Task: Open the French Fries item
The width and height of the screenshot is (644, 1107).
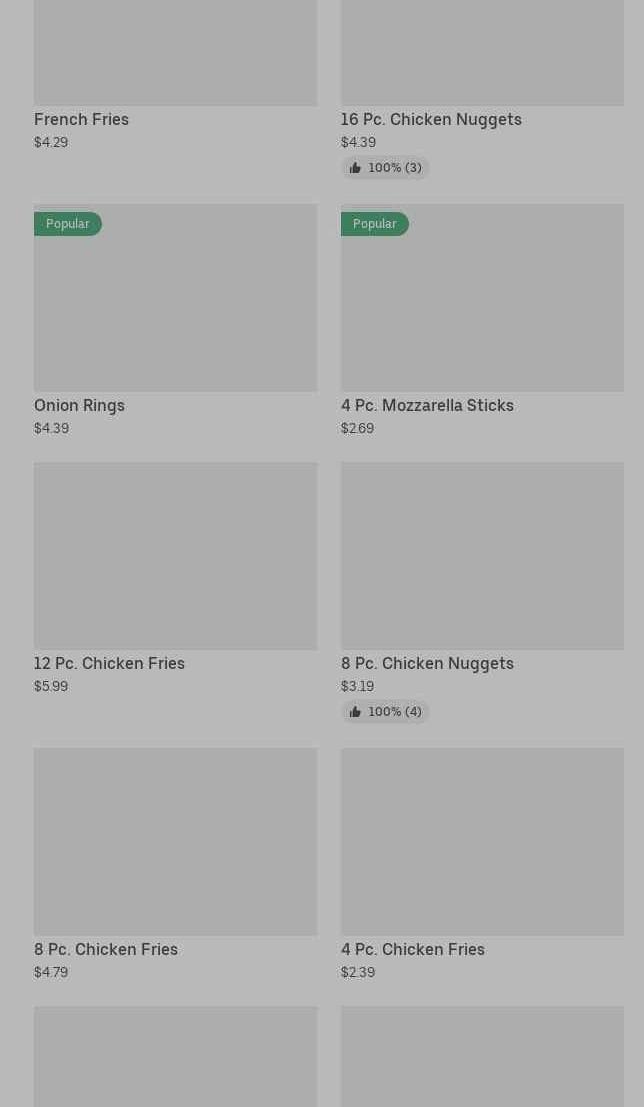Action: coord(81,119)
